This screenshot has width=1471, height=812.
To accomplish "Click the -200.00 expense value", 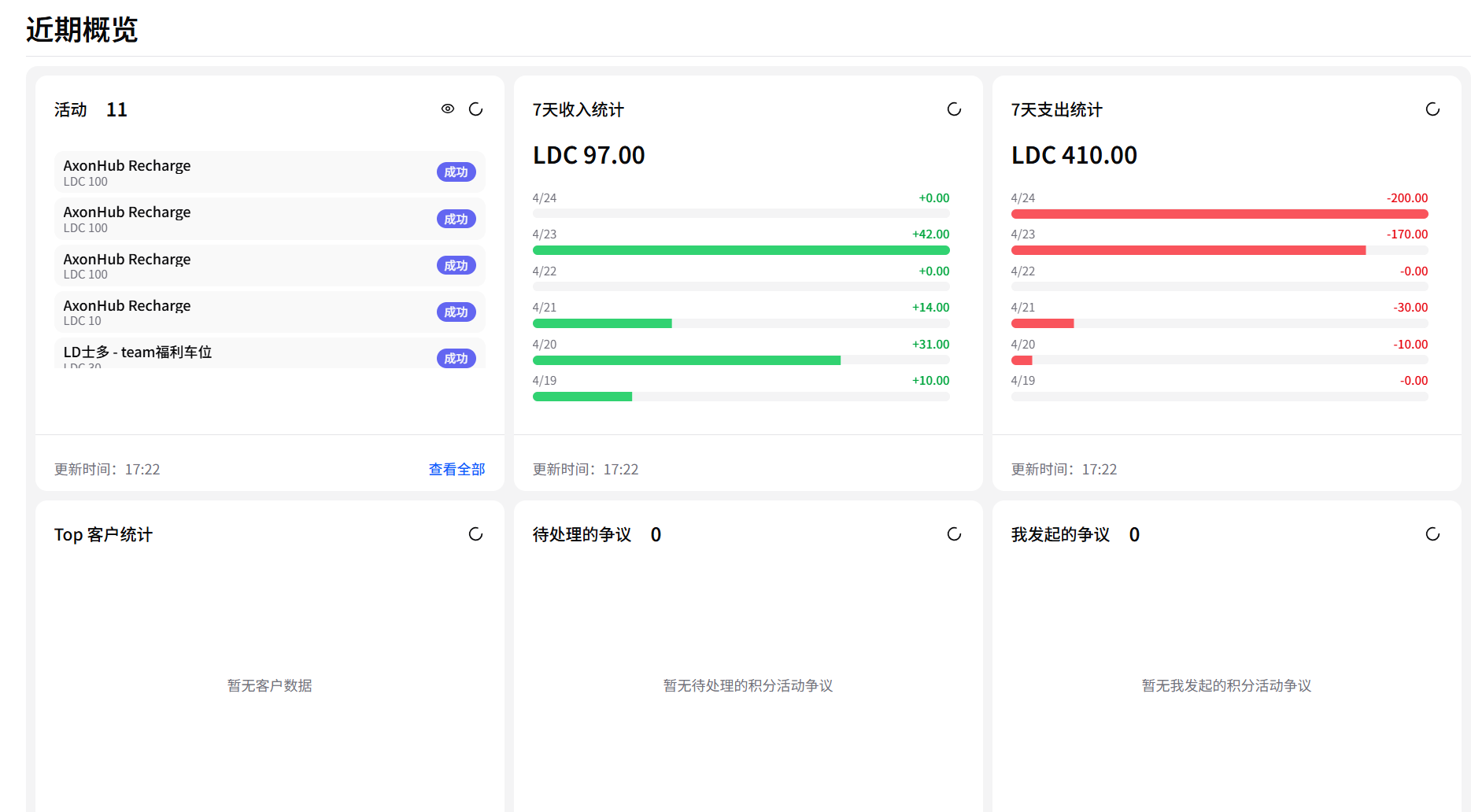I will [1407, 198].
